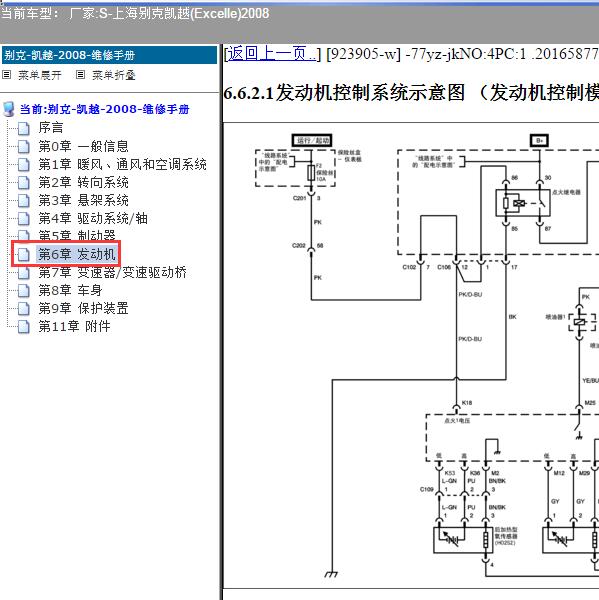Image resolution: width=599 pixels, height=600 pixels.
Task: Open 第0章 一般信息
Action: (x=83, y=146)
